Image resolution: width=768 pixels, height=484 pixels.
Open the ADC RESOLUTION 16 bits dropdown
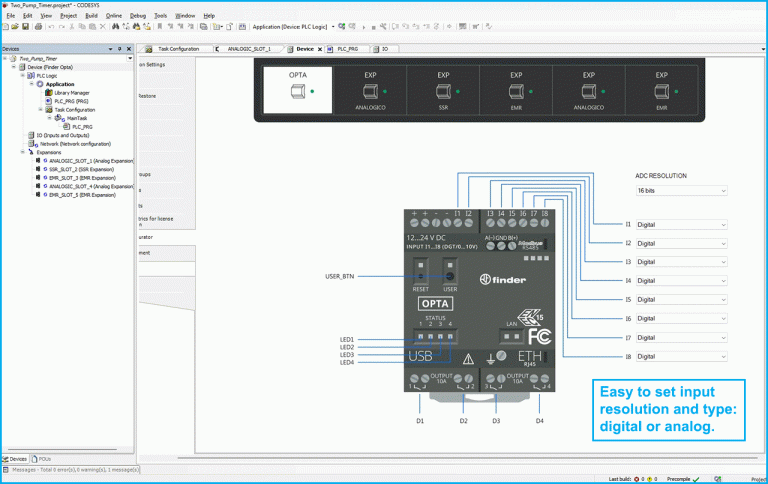tap(681, 191)
